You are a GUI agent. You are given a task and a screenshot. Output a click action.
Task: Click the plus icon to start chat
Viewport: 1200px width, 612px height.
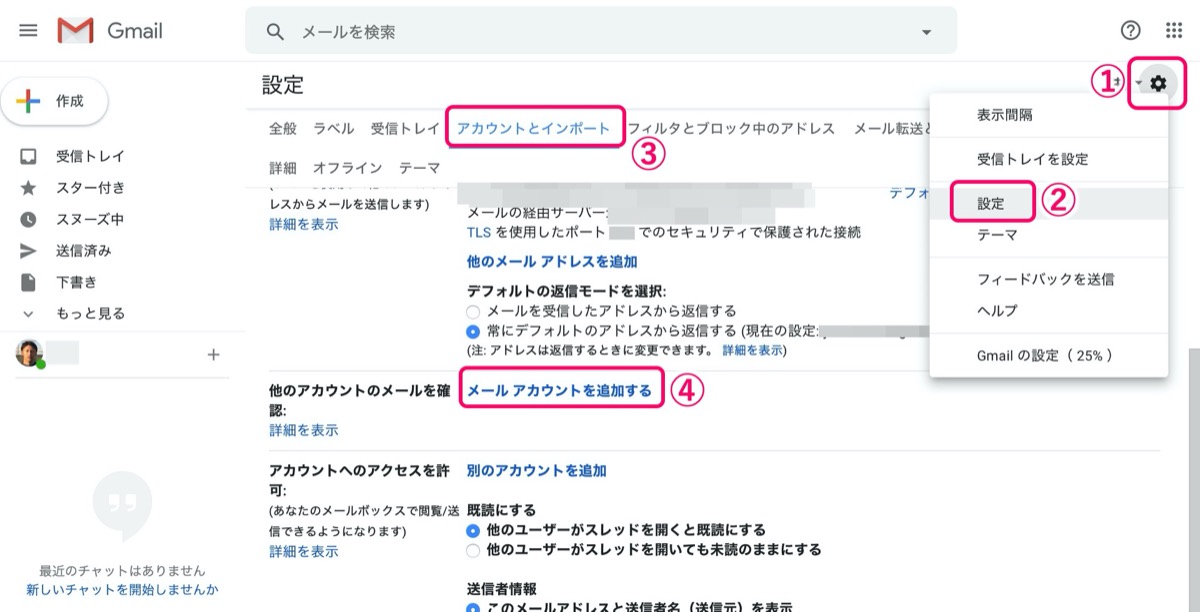(213, 354)
